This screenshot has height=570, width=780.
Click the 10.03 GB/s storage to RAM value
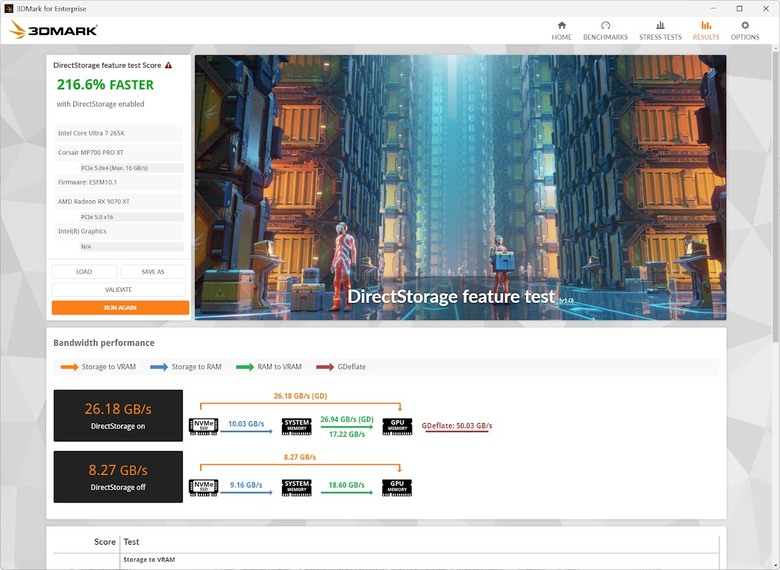tap(246, 424)
